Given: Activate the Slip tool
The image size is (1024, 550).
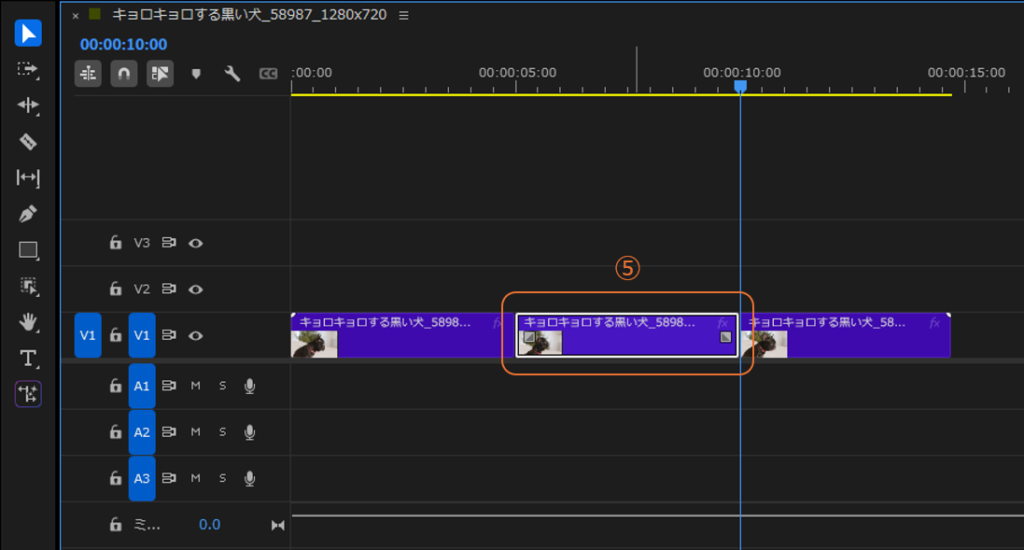Looking at the screenshot, I should tap(28, 178).
